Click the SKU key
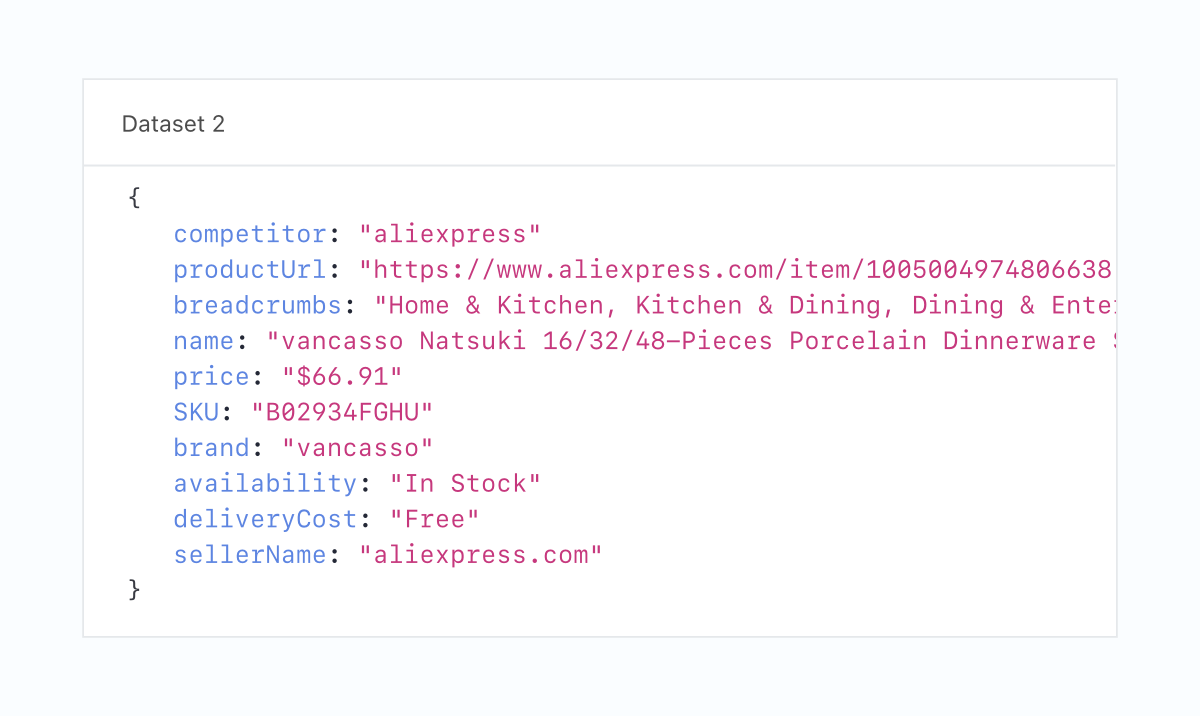The height and width of the screenshot is (716, 1200). [196, 413]
